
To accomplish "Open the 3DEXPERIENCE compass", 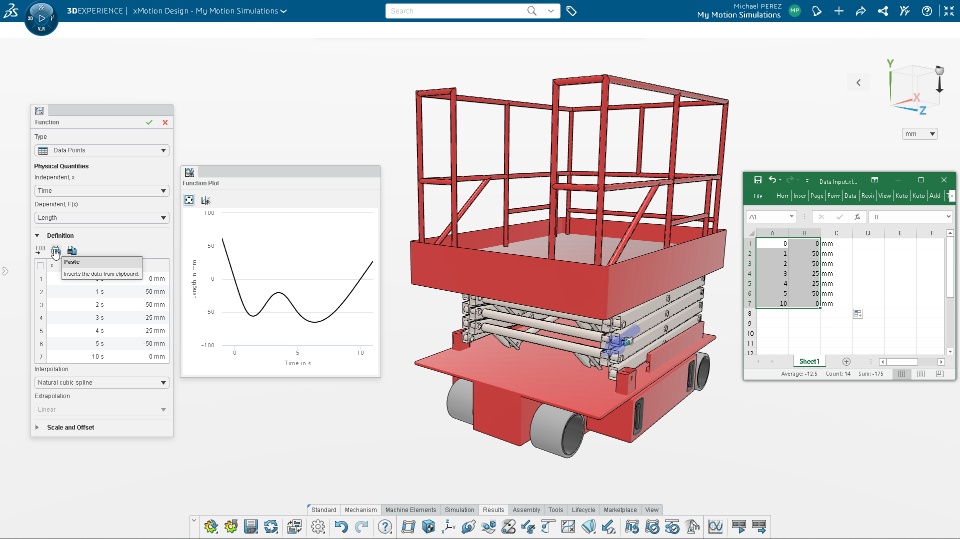I will coord(41,18).
